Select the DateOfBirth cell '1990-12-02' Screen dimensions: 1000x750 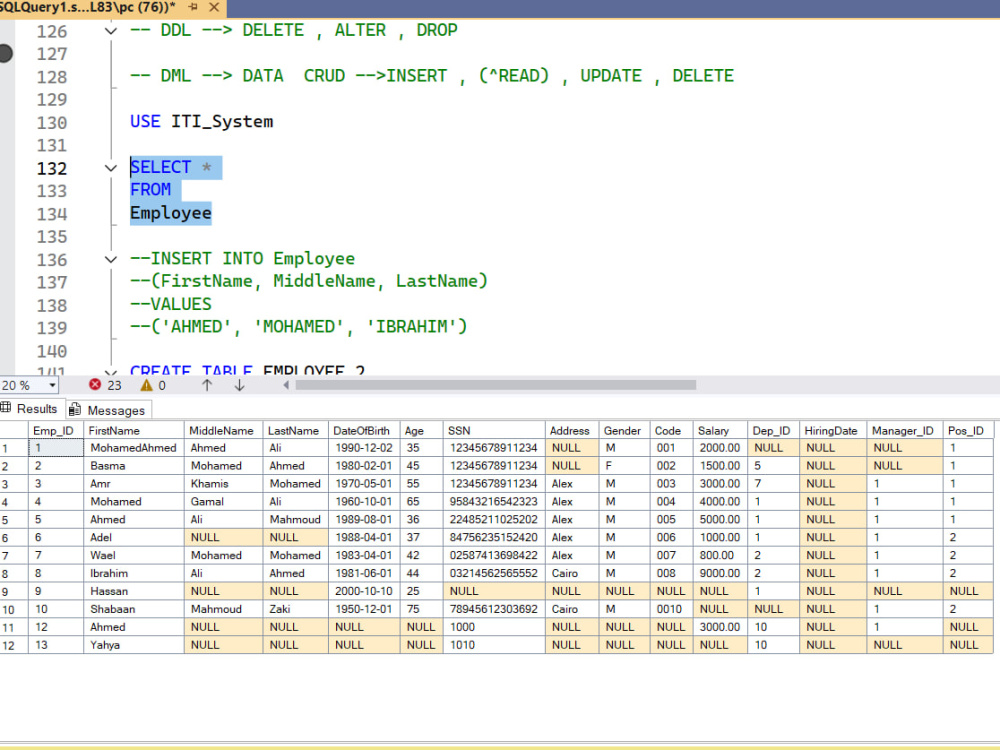coord(364,448)
